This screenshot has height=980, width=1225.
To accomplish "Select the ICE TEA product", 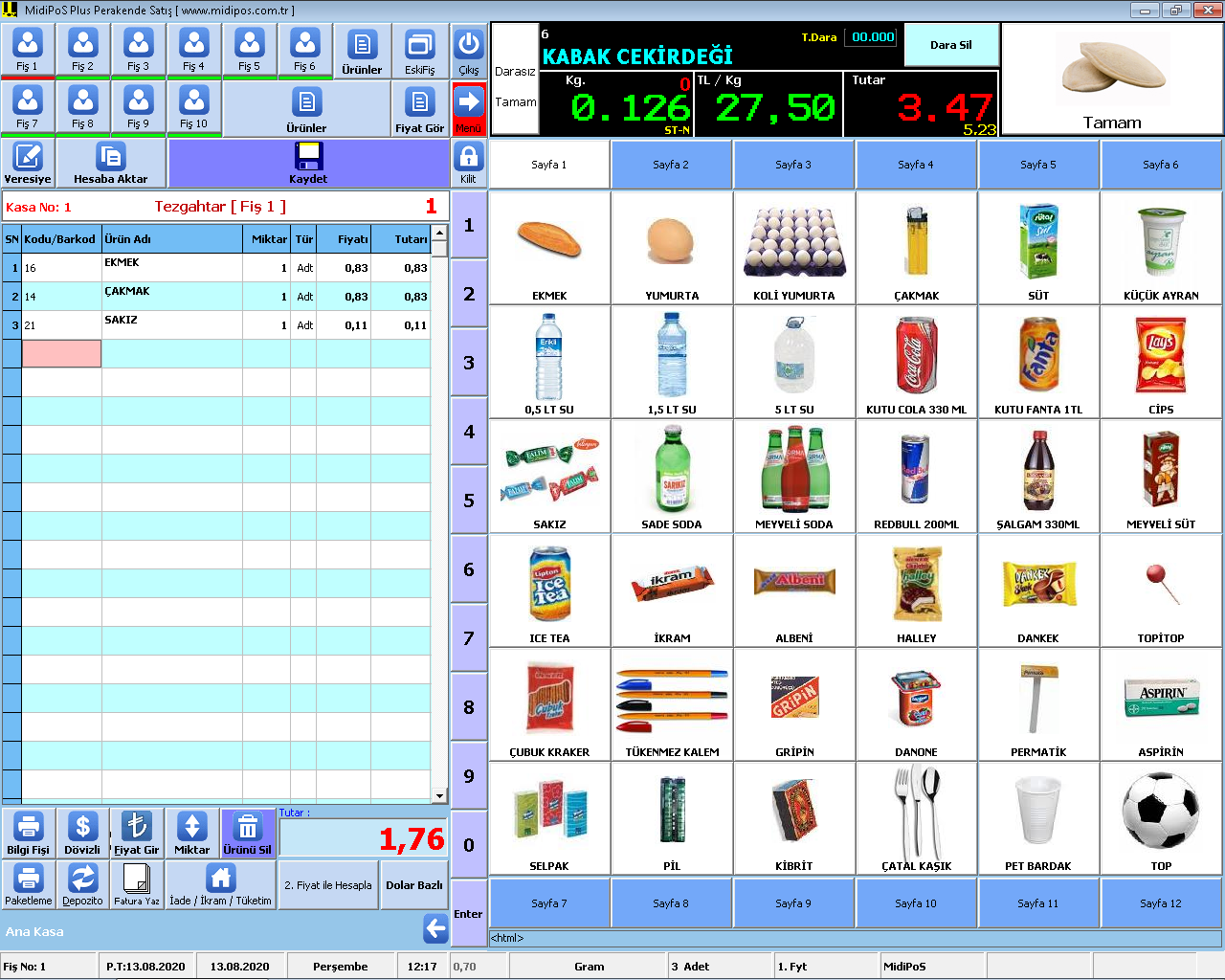I will tap(549, 590).
